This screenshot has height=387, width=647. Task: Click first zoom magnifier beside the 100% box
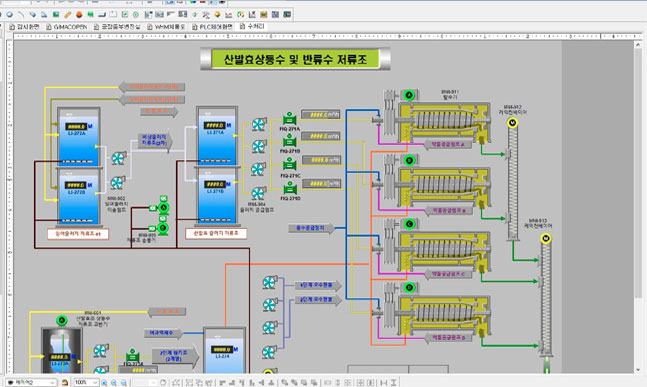coord(104,382)
